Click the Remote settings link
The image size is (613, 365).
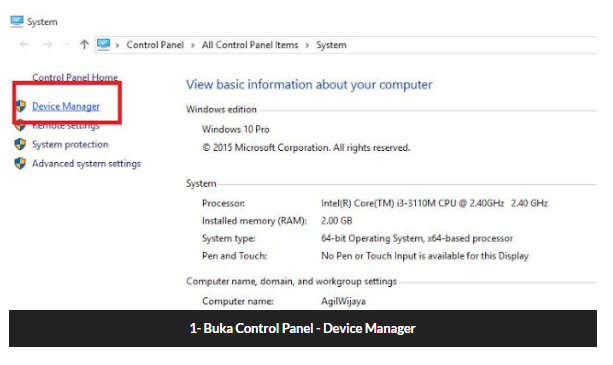66,127
